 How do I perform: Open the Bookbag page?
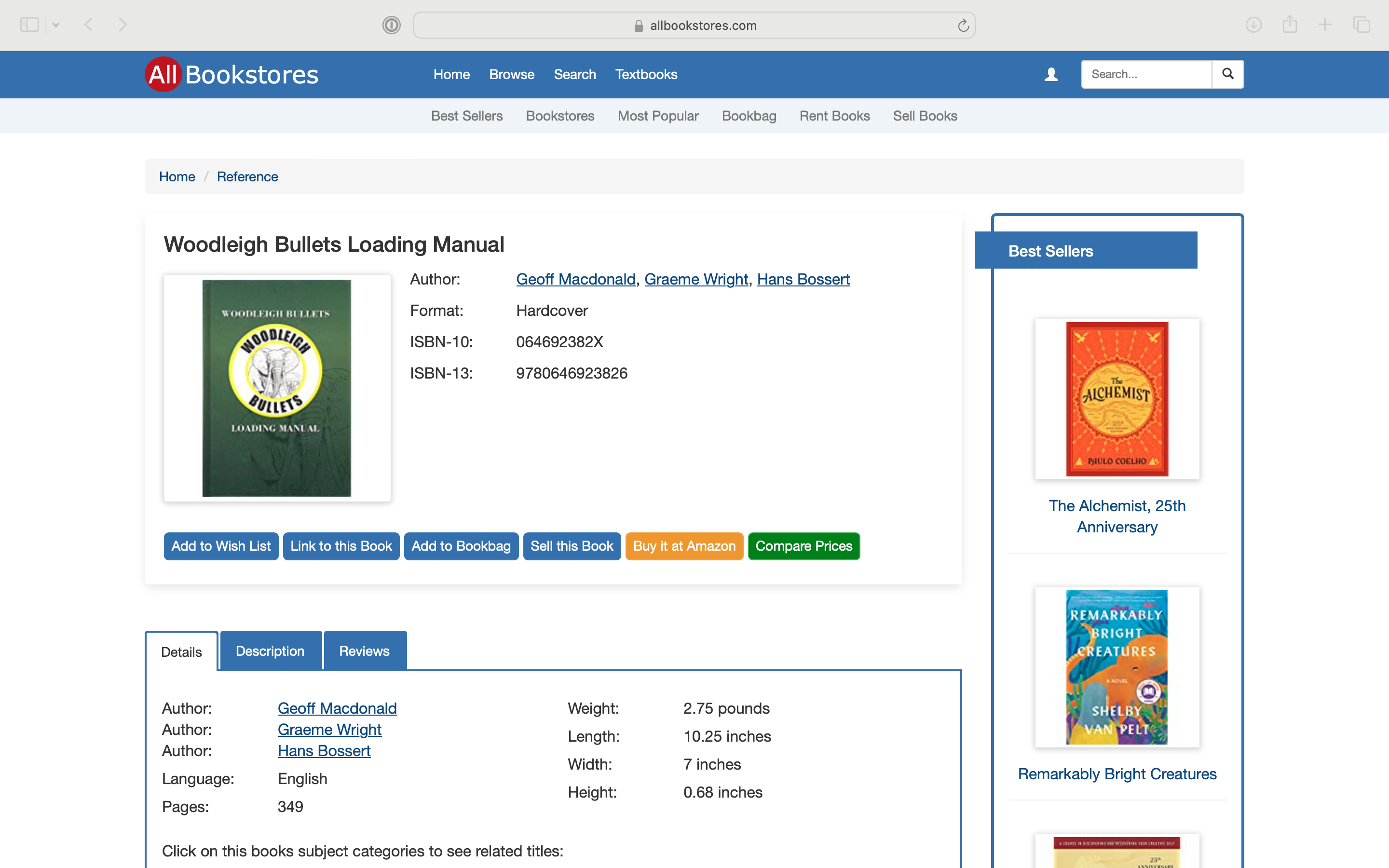click(749, 116)
